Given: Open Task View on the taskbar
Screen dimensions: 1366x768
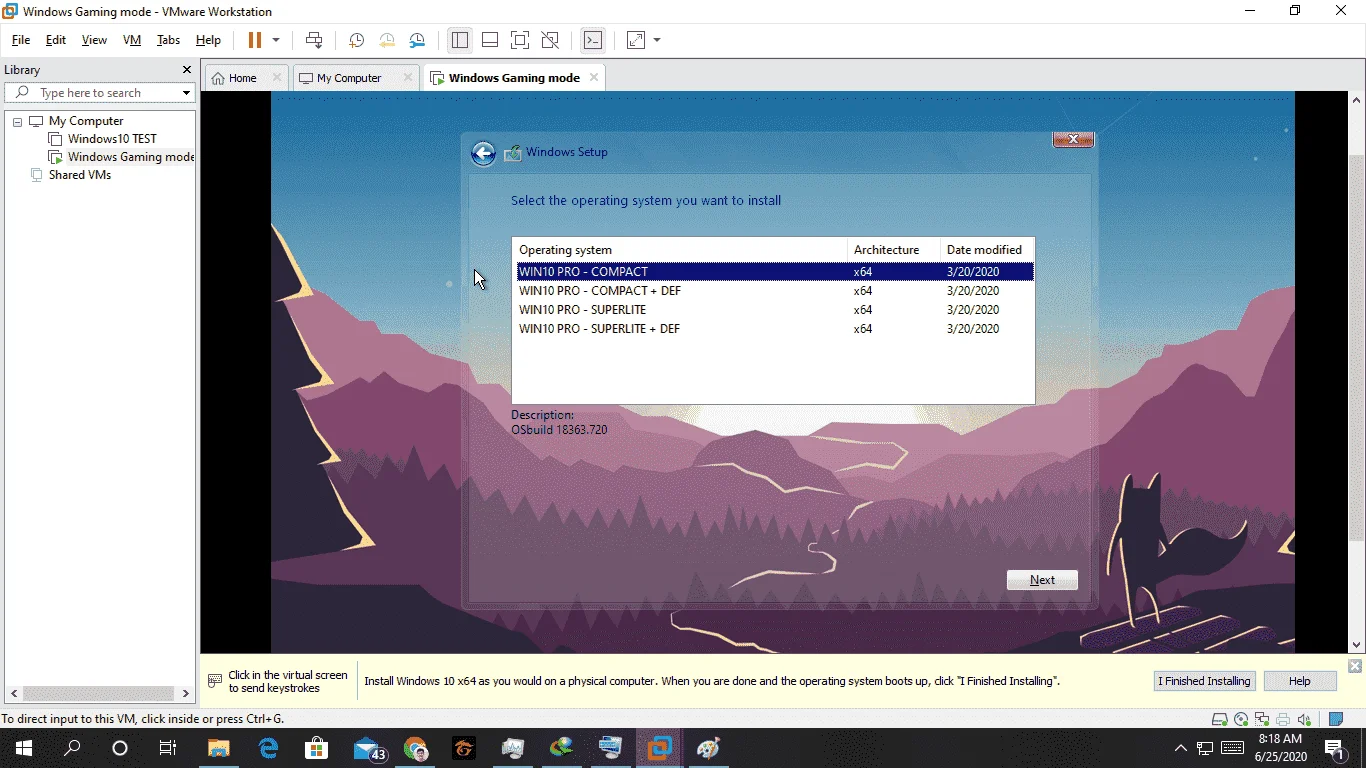Looking at the screenshot, I should [168, 748].
